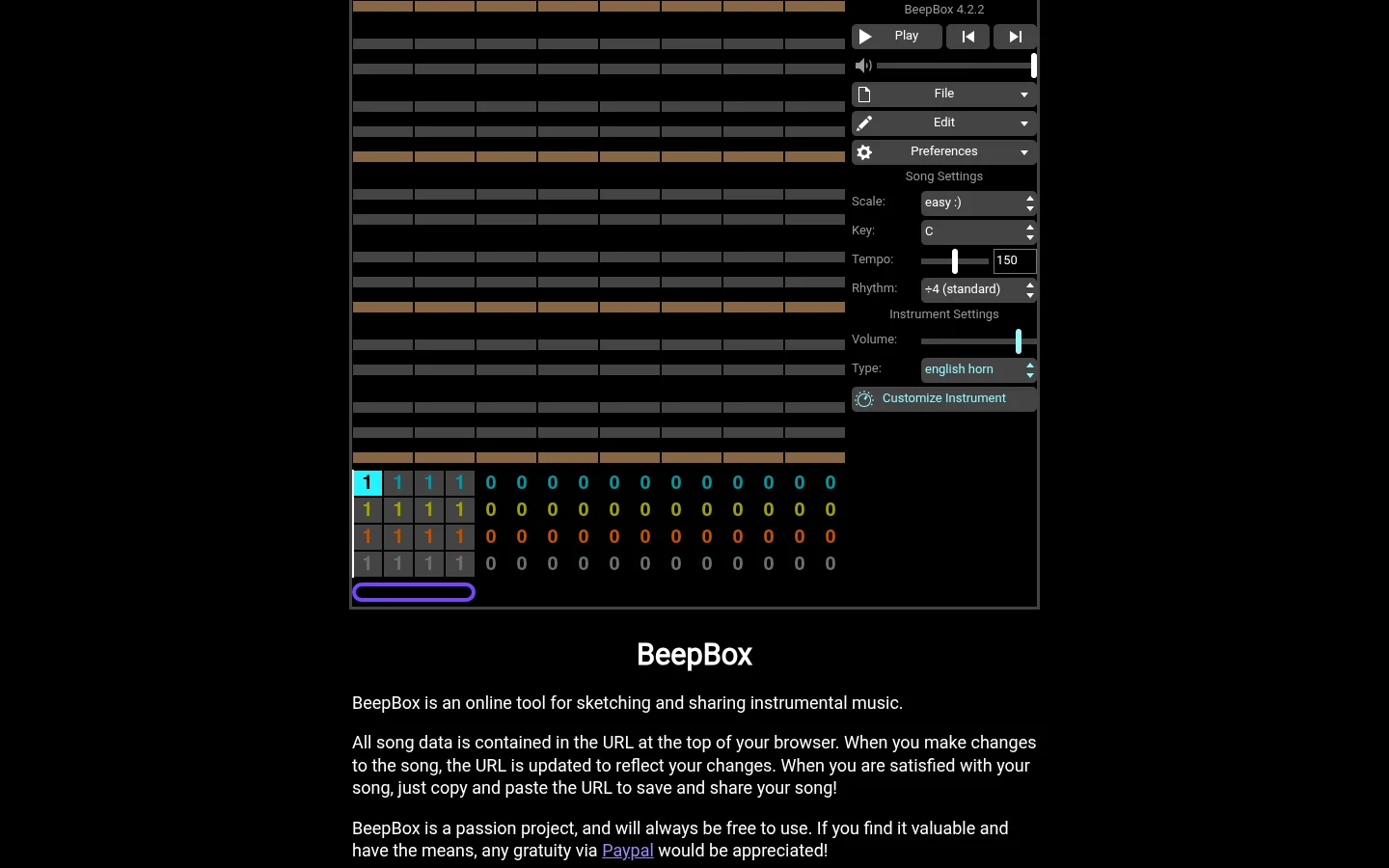This screenshot has width=1389, height=868.
Task: Click the instrument Volume slider handle
Action: (x=1019, y=340)
